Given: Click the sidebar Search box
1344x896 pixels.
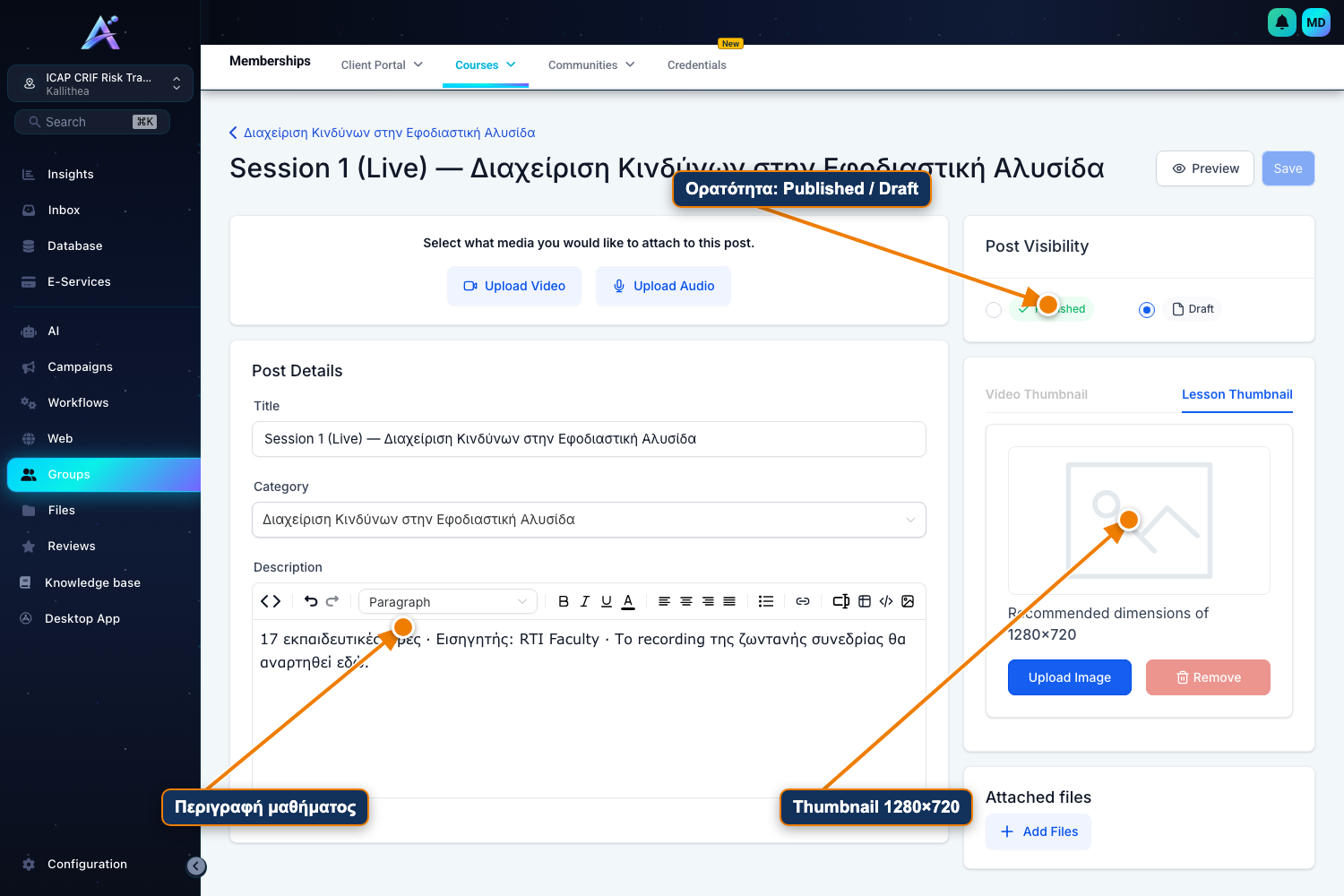Looking at the screenshot, I should click(x=92, y=122).
